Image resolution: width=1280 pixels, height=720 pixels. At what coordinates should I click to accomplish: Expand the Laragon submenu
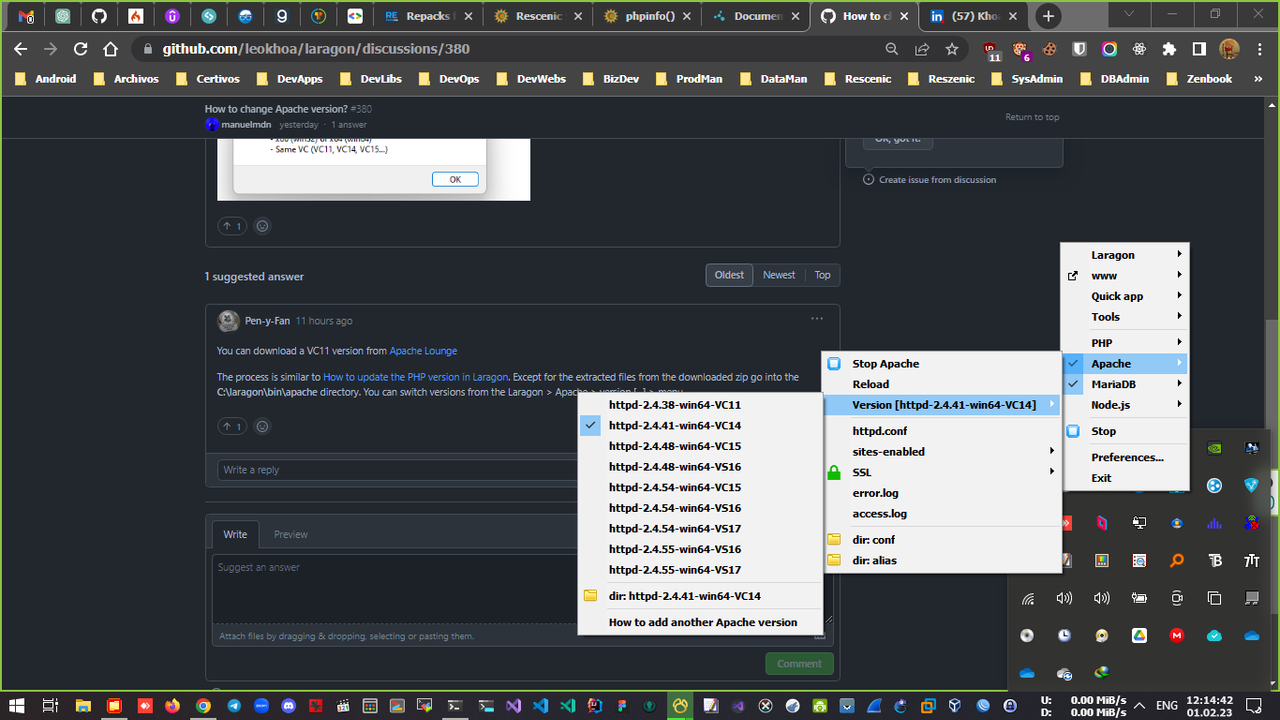pyautogui.click(x=1125, y=255)
